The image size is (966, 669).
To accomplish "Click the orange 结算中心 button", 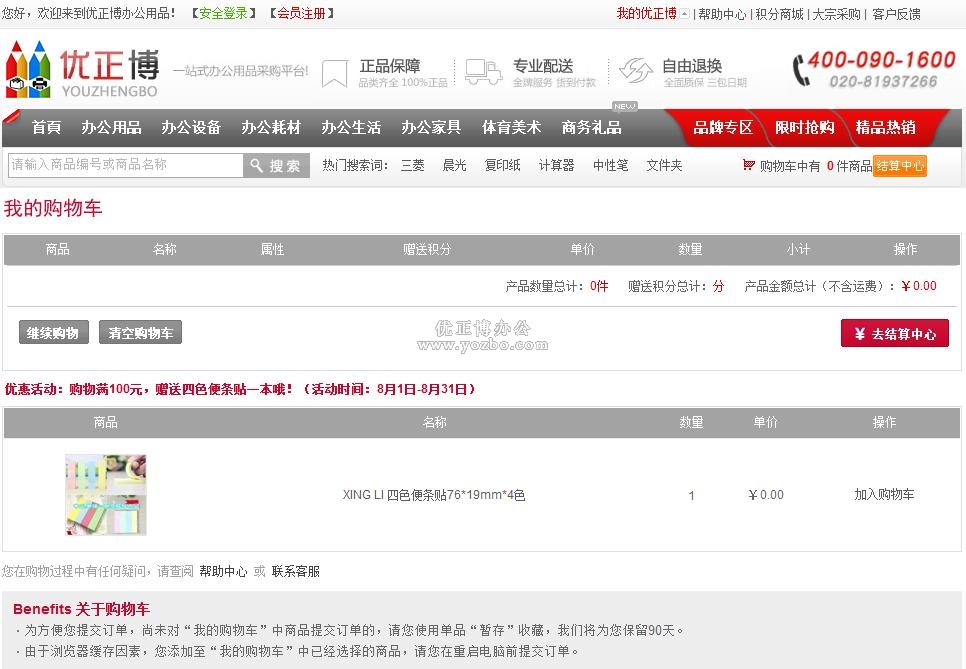I will [900, 166].
